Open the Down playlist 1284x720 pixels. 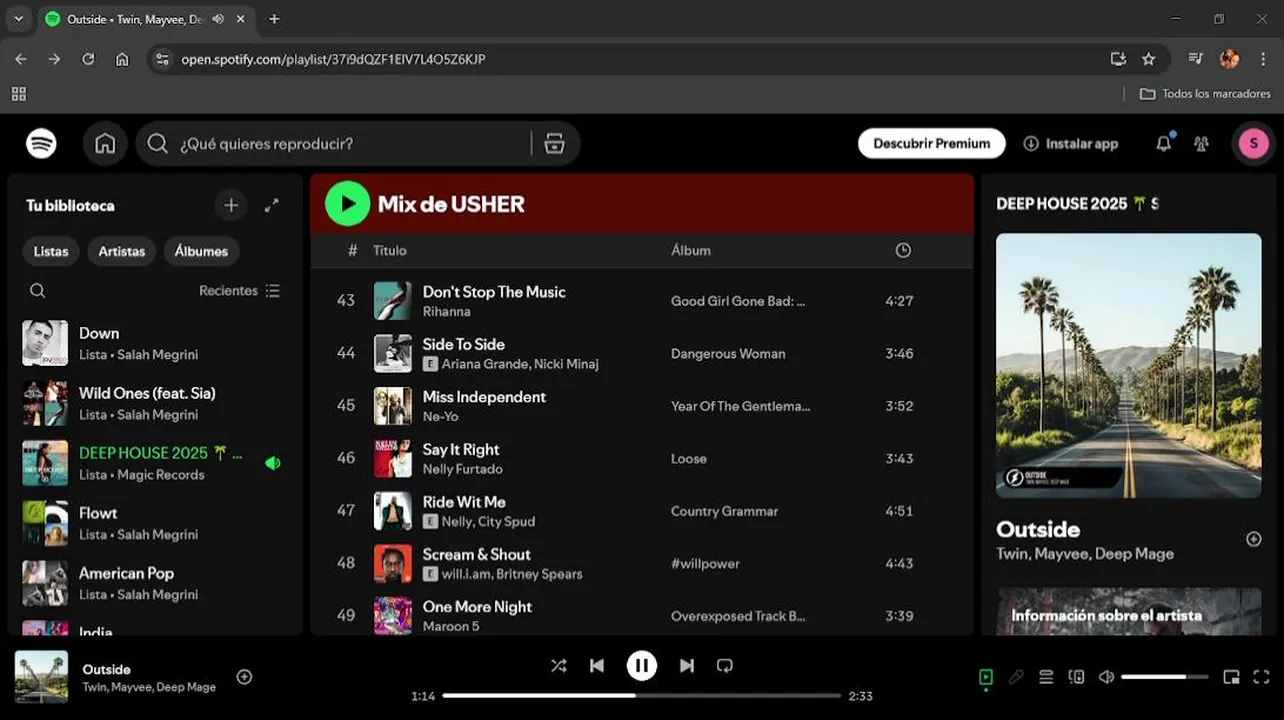tap(155, 343)
